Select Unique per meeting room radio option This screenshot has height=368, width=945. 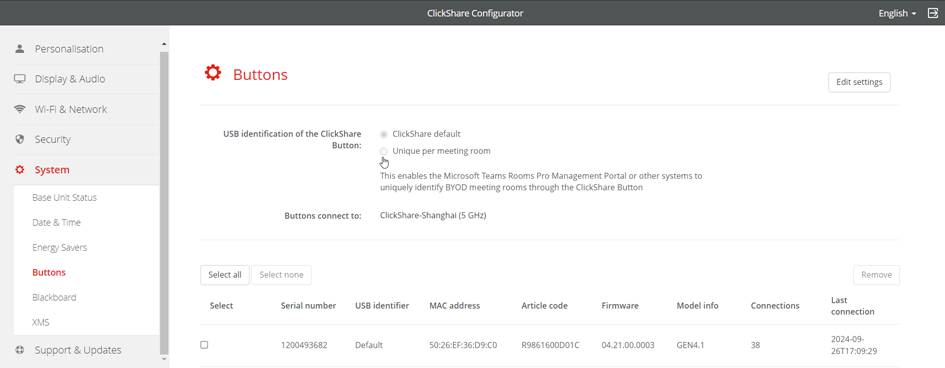pos(384,151)
